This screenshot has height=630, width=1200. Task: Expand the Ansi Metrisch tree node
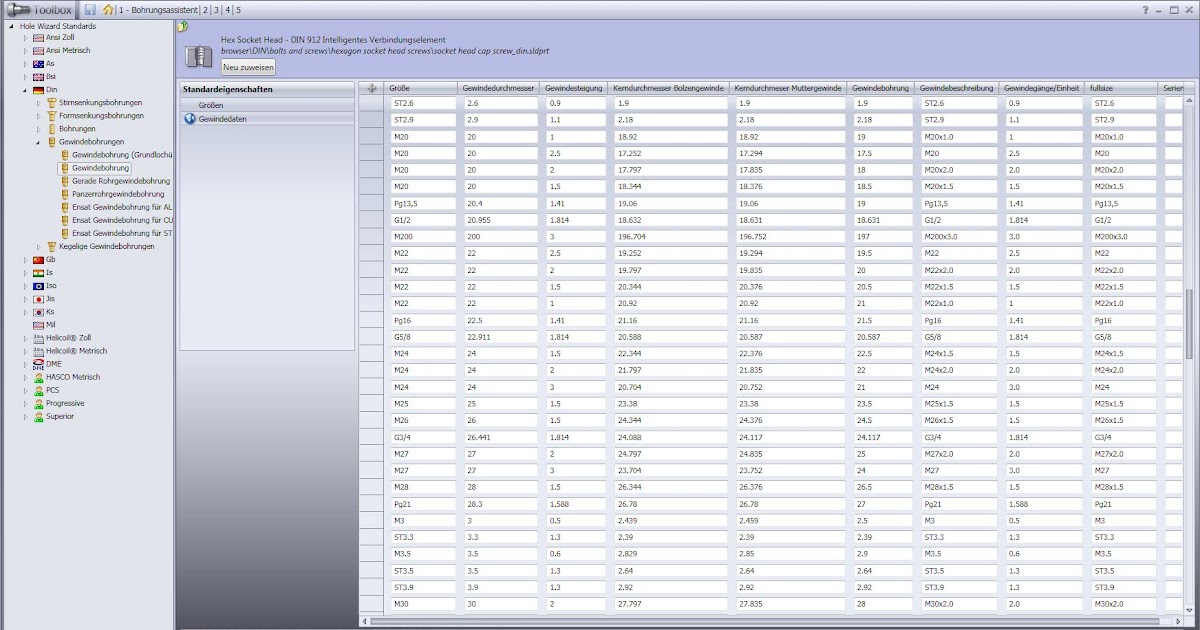pyautogui.click(x=26, y=51)
